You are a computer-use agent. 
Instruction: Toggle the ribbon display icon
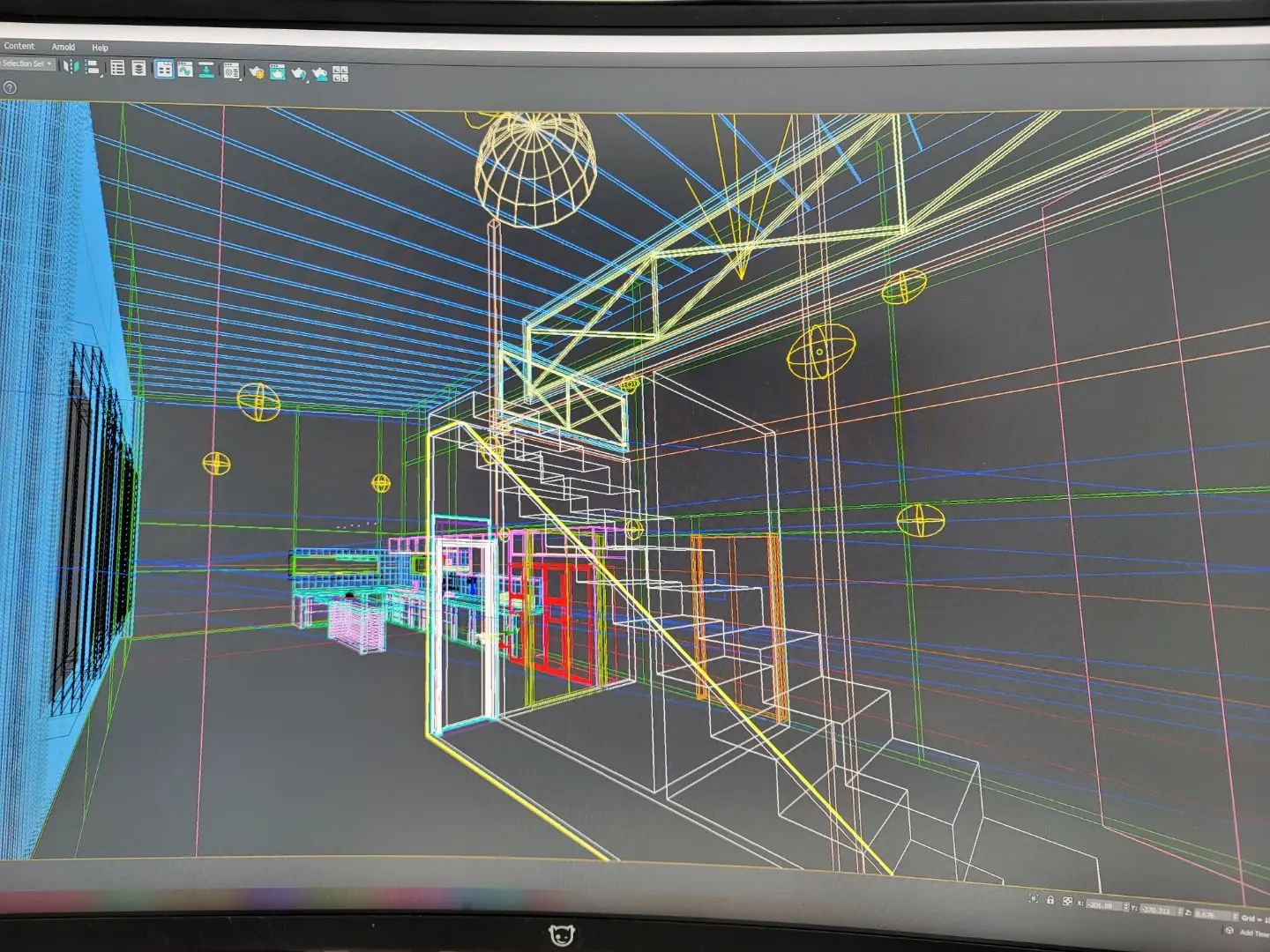tap(164, 69)
